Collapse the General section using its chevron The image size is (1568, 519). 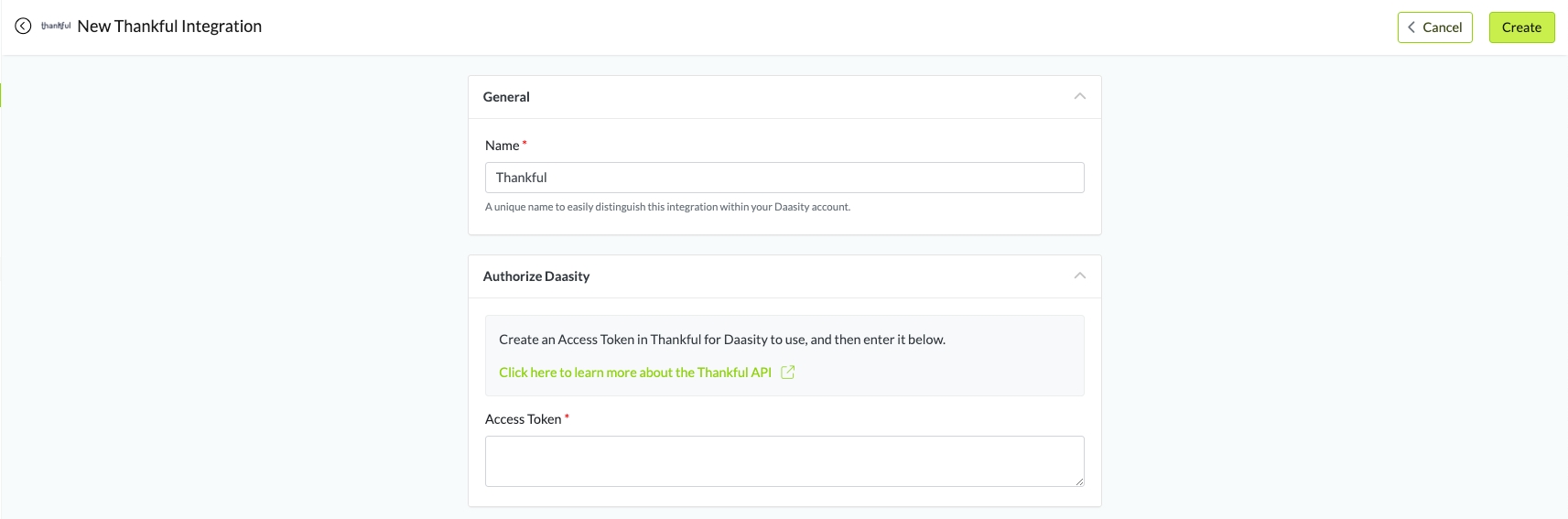(1079, 96)
